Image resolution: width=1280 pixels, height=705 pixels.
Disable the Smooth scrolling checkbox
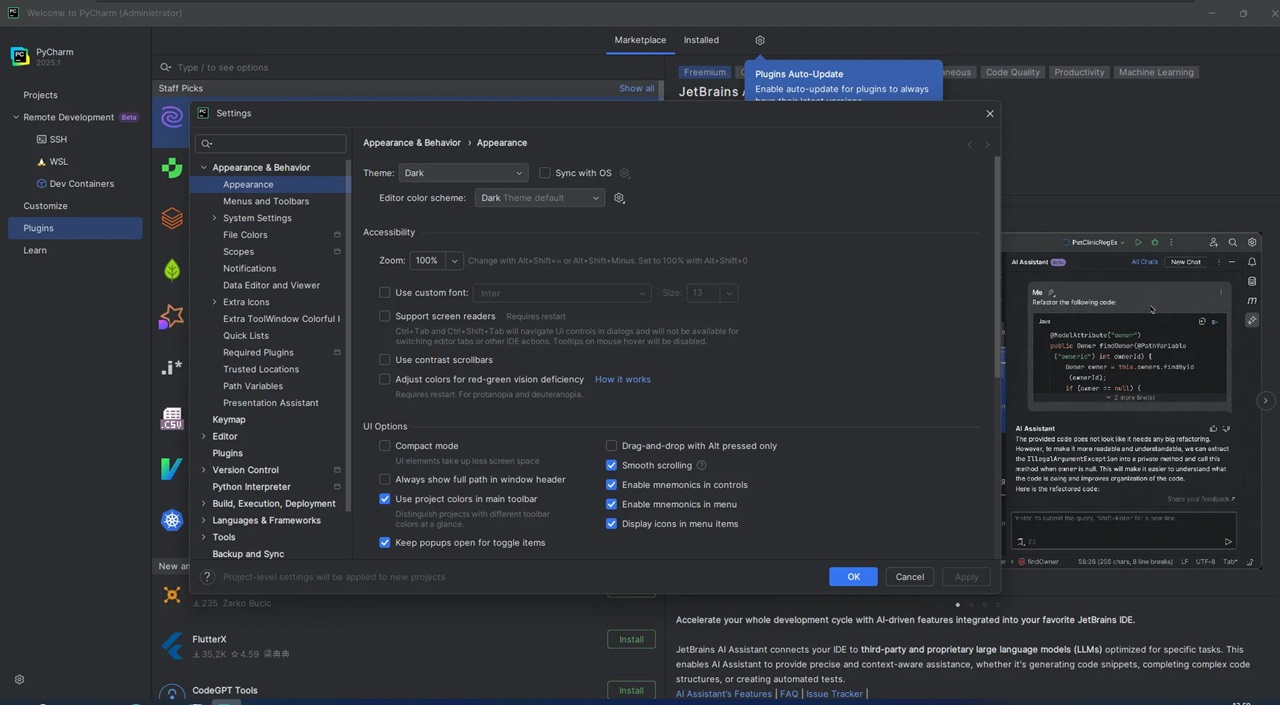coord(611,465)
